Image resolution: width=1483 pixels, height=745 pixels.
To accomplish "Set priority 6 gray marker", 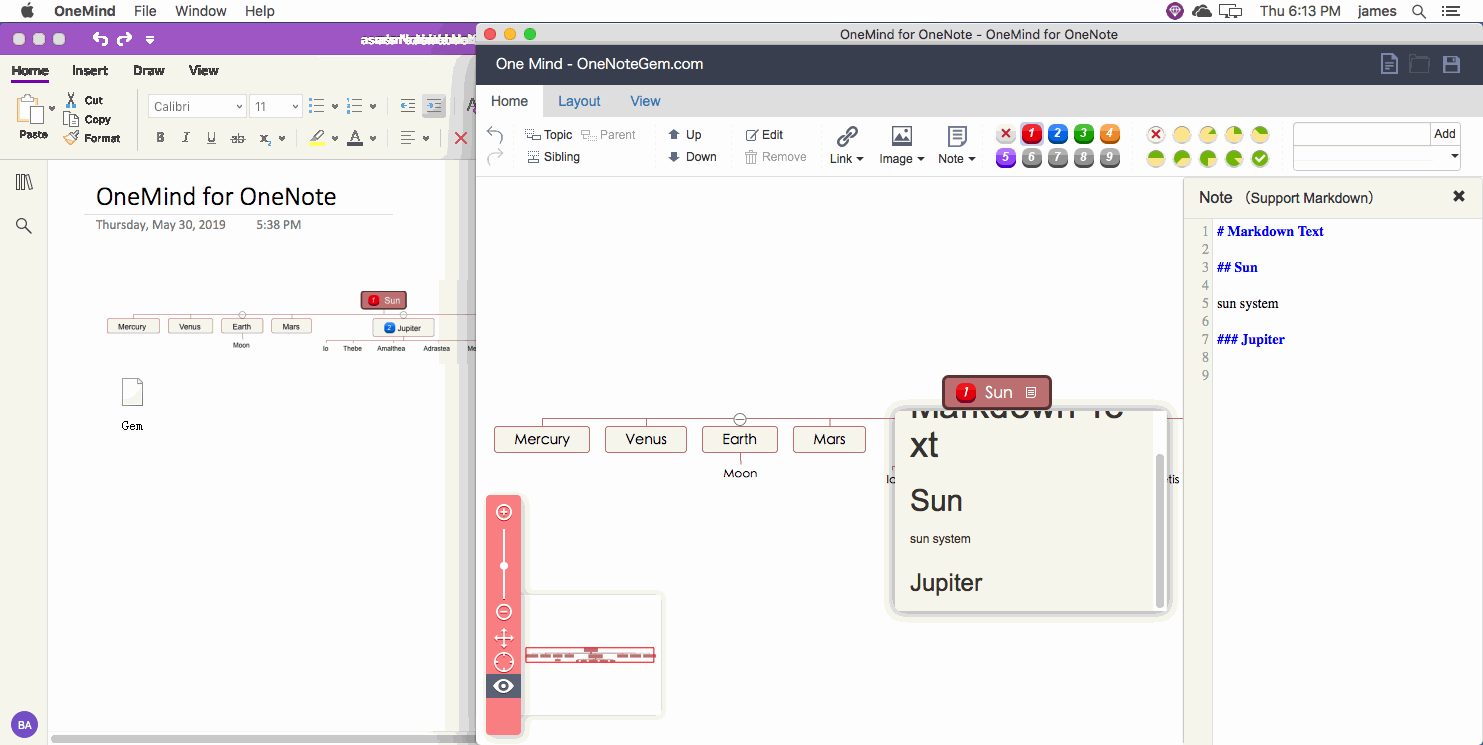I will [1032, 158].
